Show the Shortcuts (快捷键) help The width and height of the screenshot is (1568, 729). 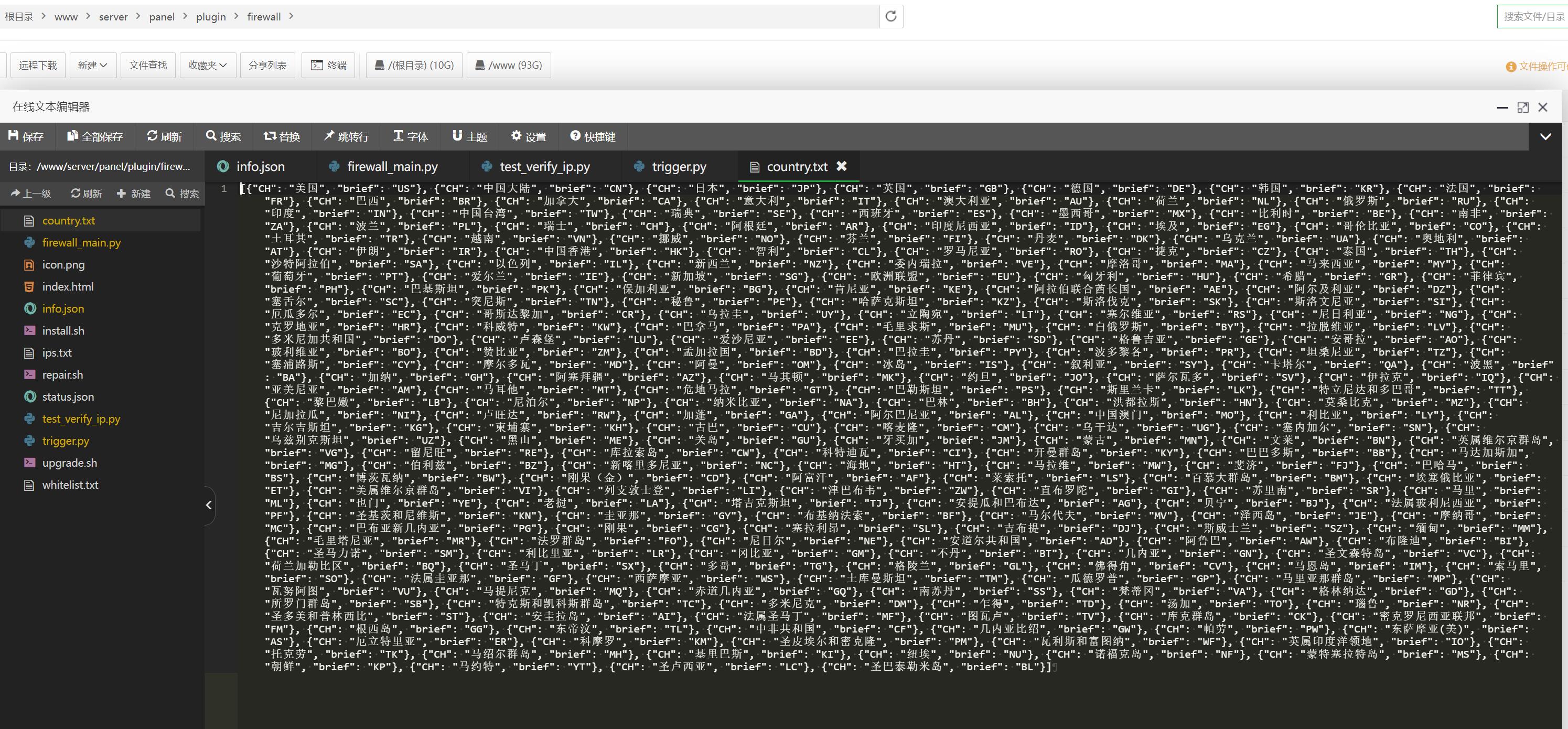pyautogui.click(x=593, y=136)
